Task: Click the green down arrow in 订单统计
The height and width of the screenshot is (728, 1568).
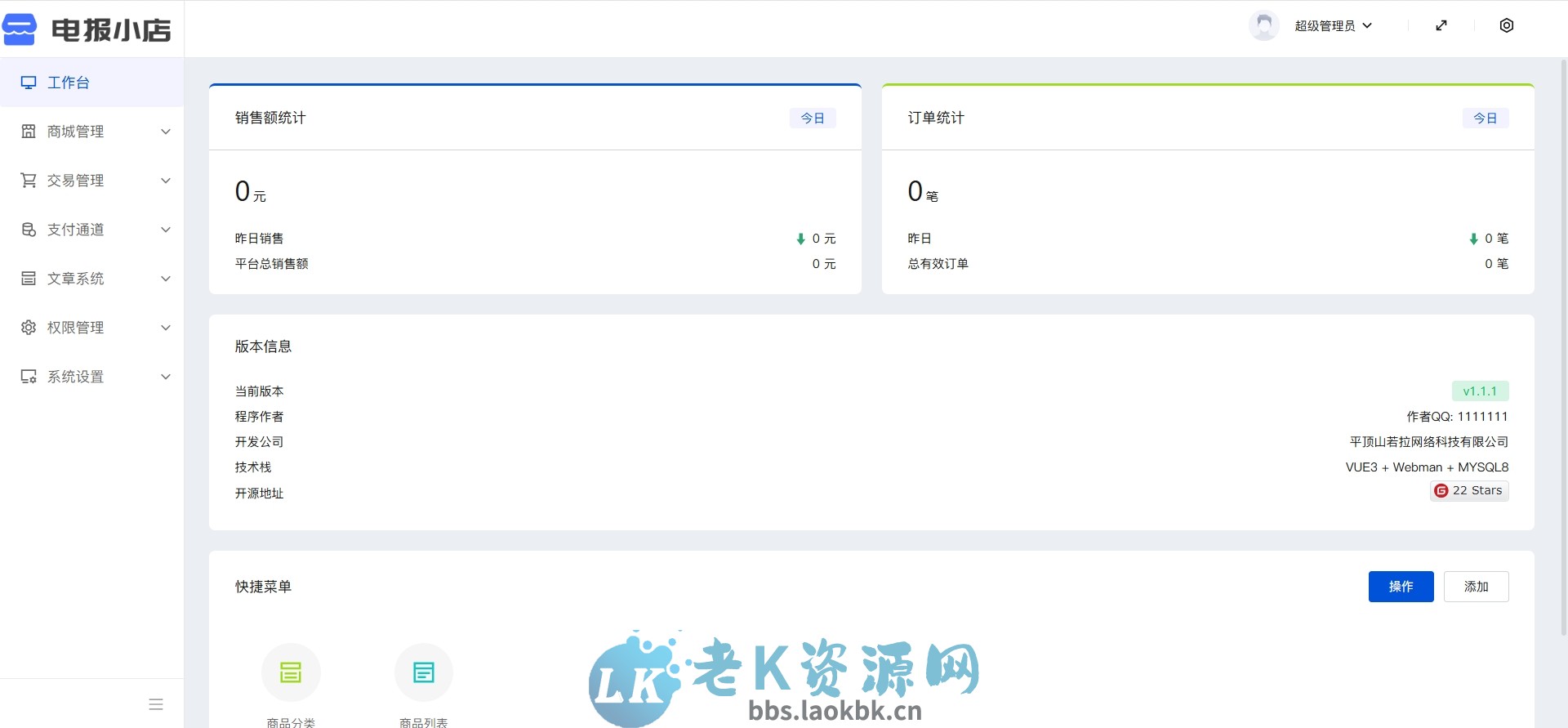Action: tap(1474, 239)
